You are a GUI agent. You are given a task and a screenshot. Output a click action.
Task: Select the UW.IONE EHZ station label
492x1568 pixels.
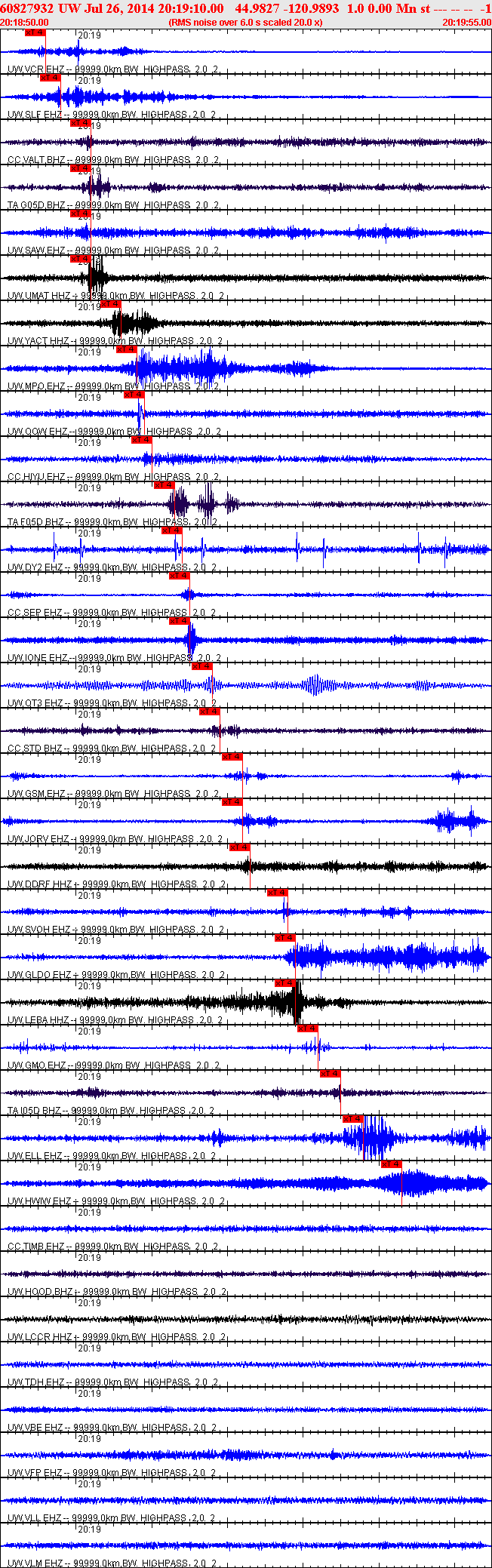pyautogui.click(x=38, y=658)
